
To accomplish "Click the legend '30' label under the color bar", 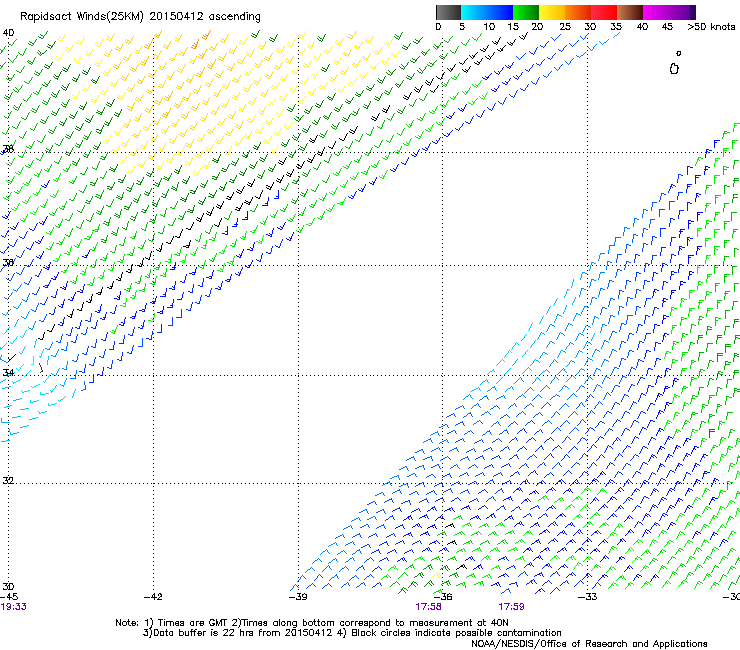I will pyautogui.click(x=590, y=27).
